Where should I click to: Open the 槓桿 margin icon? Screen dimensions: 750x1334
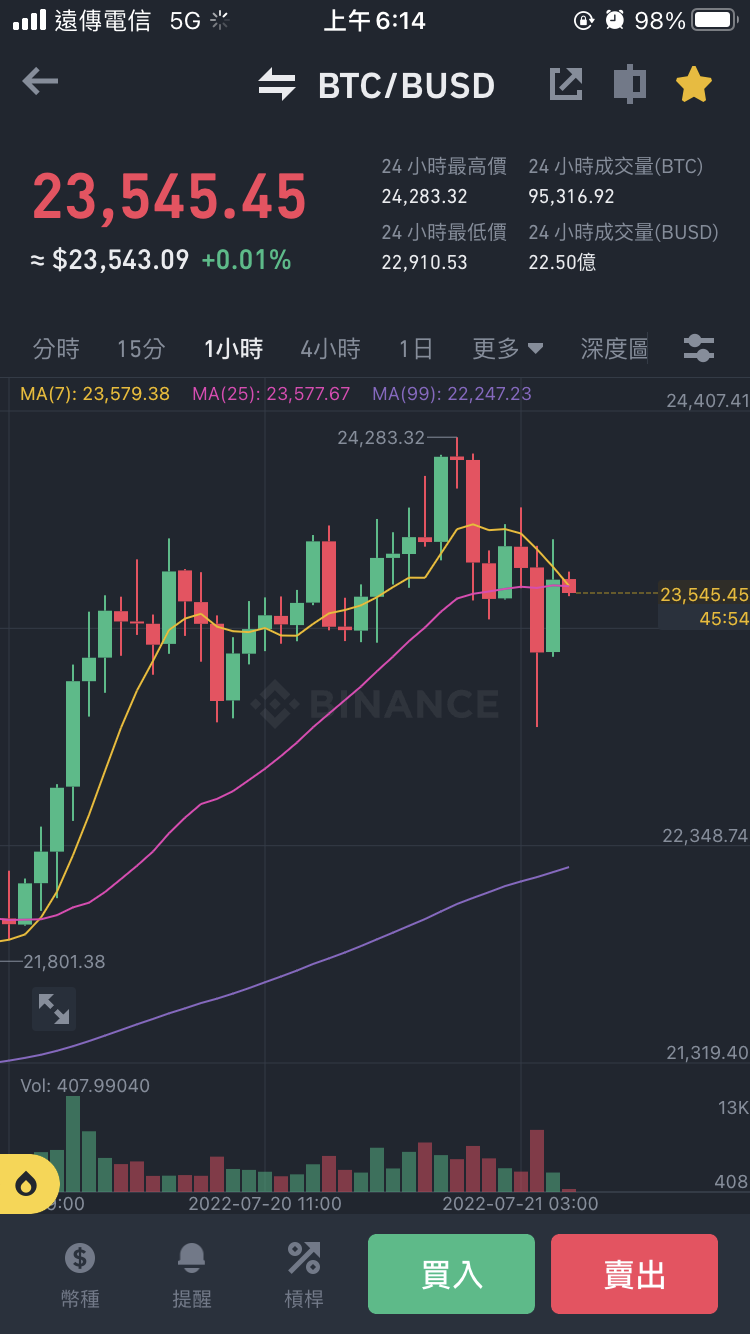304,1274
